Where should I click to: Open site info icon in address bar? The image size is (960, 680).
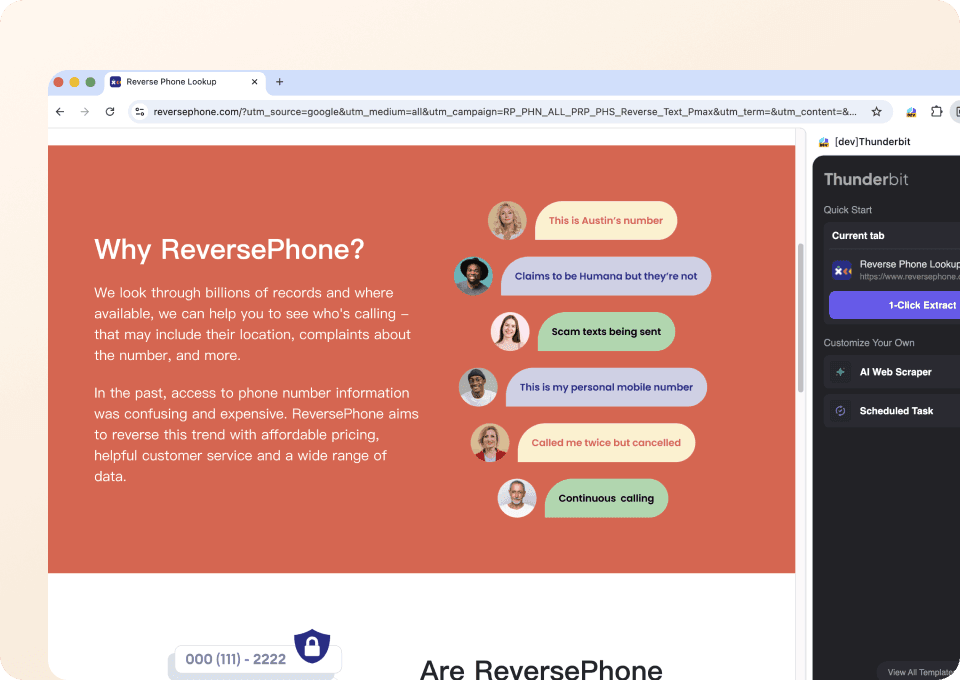point(140,111)
